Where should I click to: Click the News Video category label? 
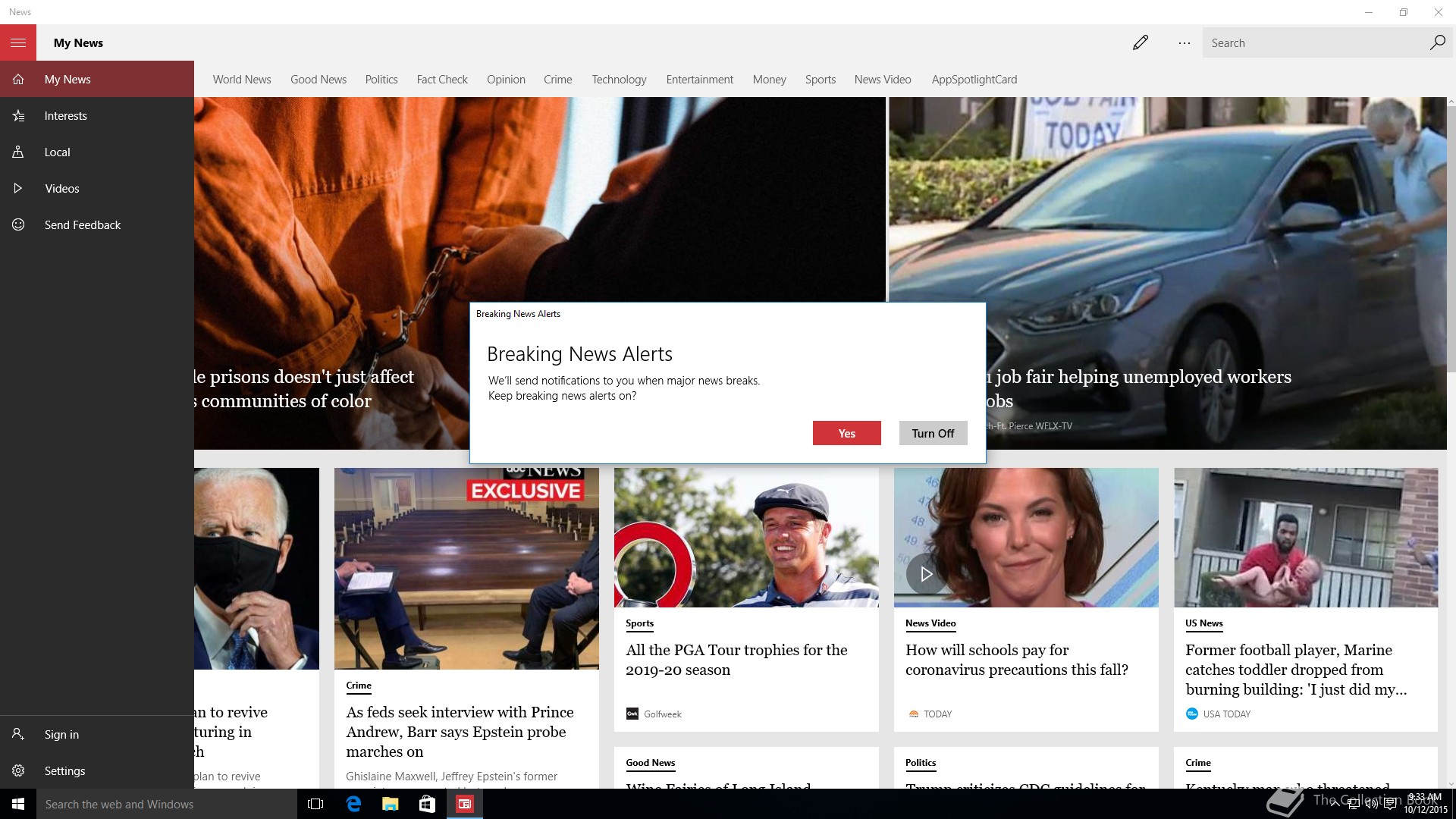[930, 623]
